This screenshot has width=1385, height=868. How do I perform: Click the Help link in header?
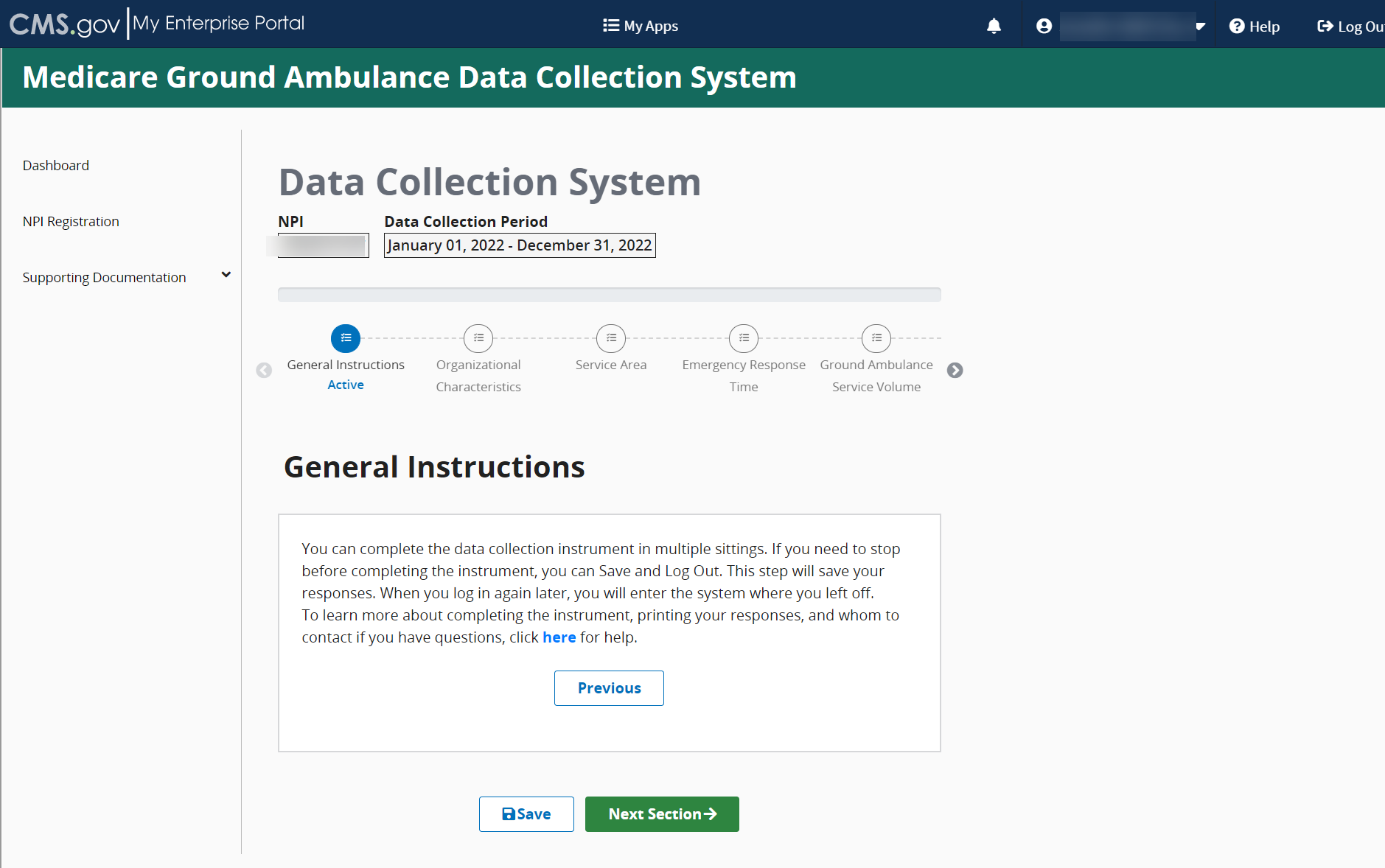tap(1255, 27)
